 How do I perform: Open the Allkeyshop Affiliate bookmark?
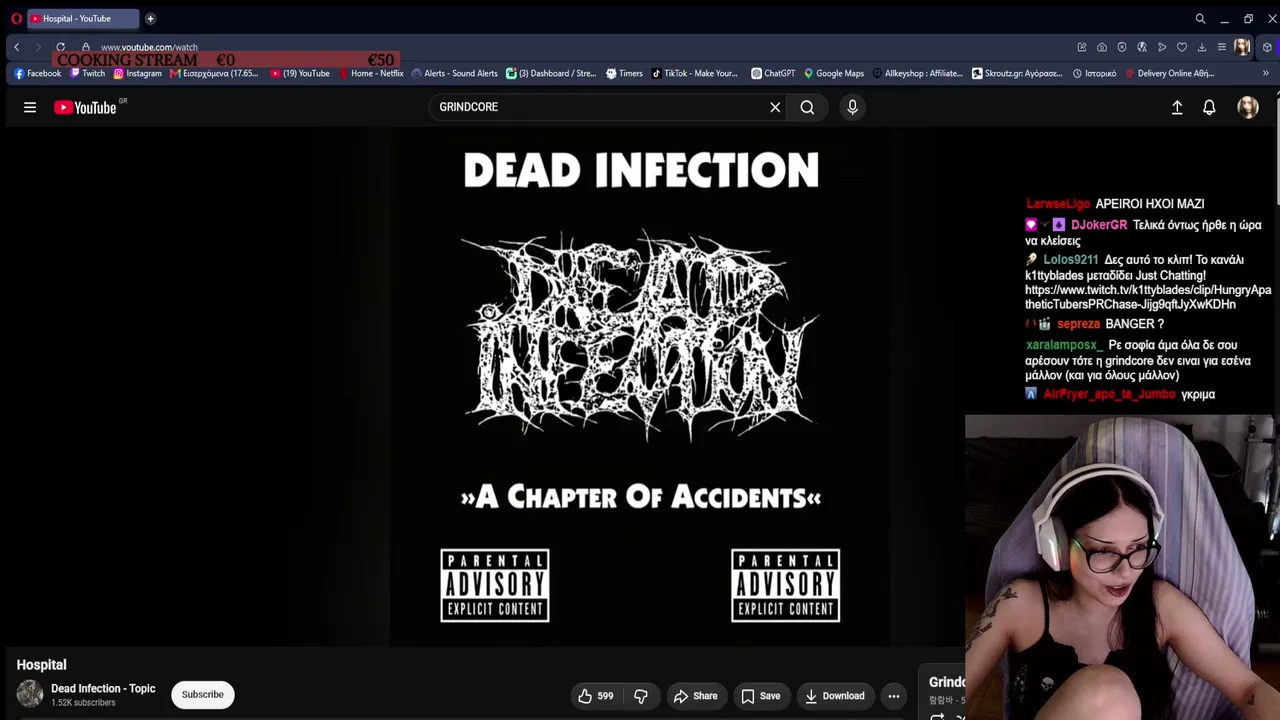coord(917,73)
